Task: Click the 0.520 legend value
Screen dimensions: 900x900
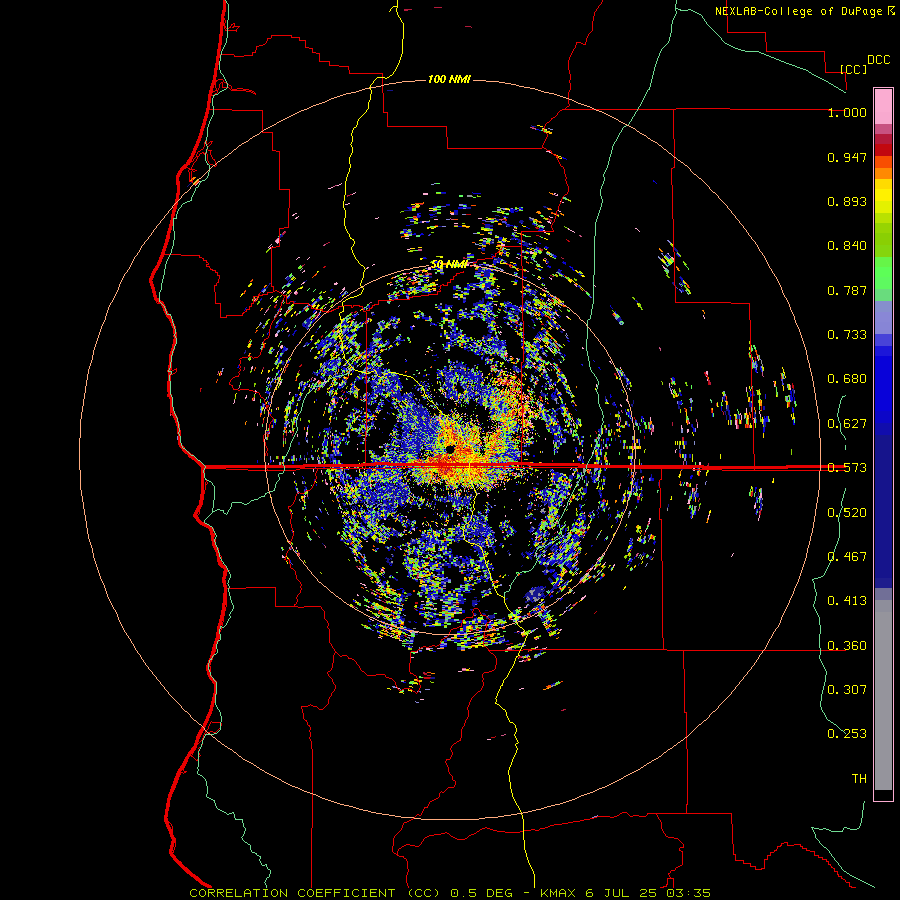Action: click(847, 513)
